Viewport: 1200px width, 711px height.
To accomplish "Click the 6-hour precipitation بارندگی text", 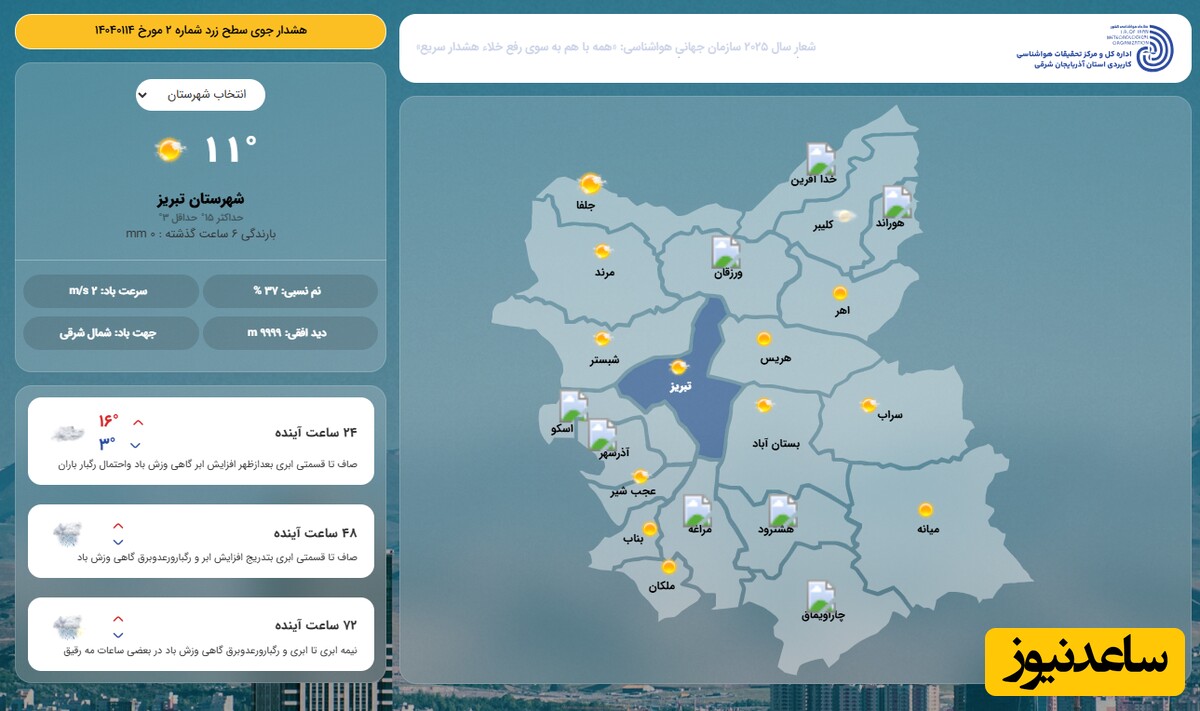I will 200,234.
